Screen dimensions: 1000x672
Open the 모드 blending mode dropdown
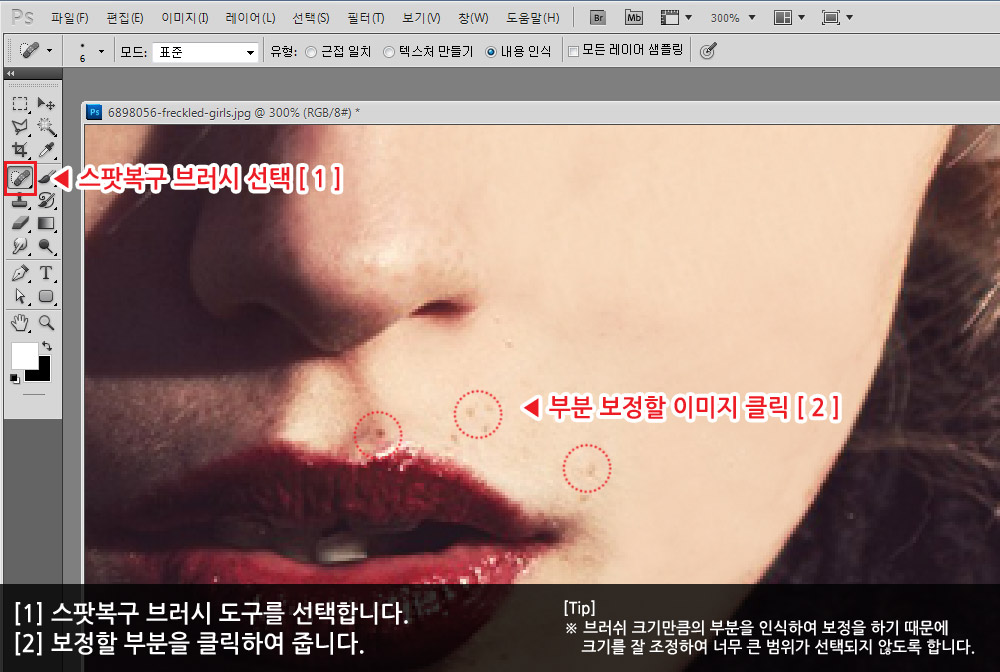205,51
